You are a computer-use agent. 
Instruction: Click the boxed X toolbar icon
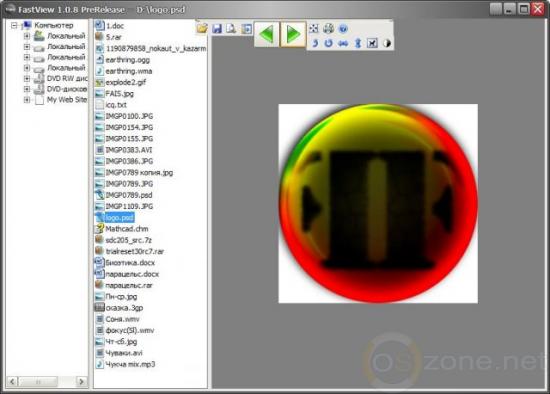click(372, 43)
